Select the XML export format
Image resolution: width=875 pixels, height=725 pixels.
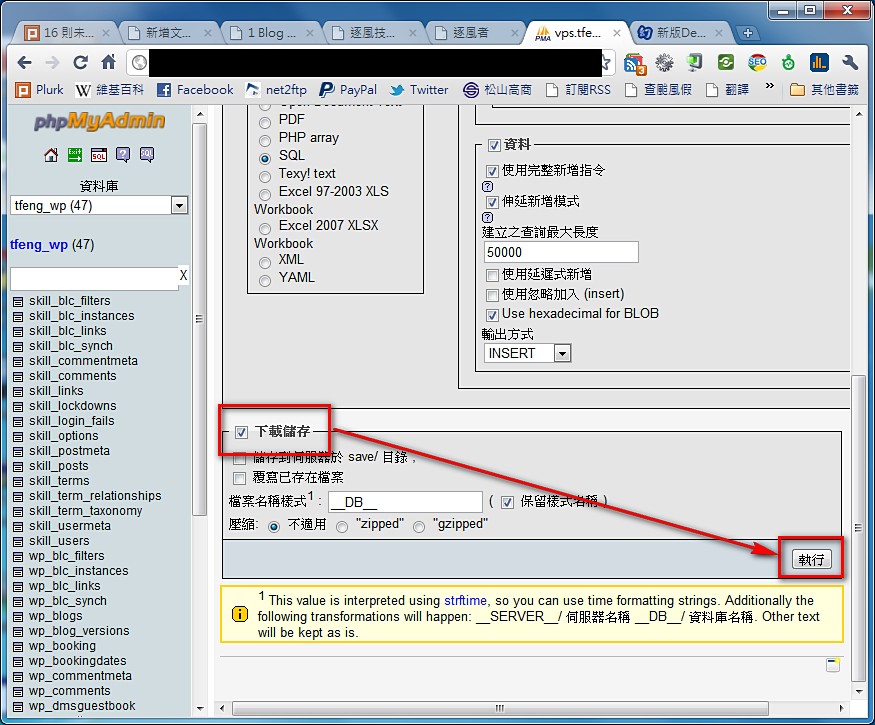click(x=265, y=262)
